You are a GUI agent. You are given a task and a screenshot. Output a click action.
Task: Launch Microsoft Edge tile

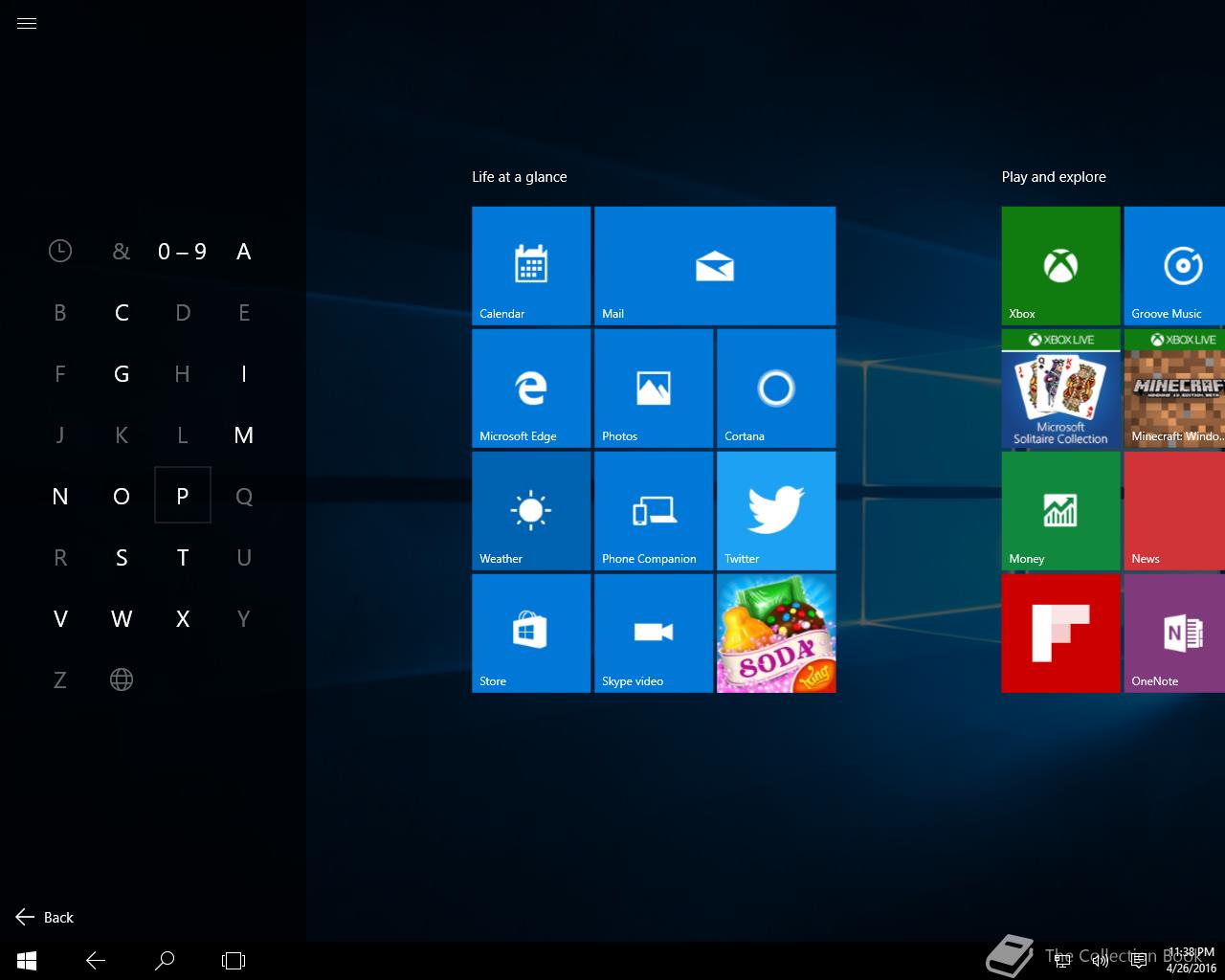[x=531, y=389]
